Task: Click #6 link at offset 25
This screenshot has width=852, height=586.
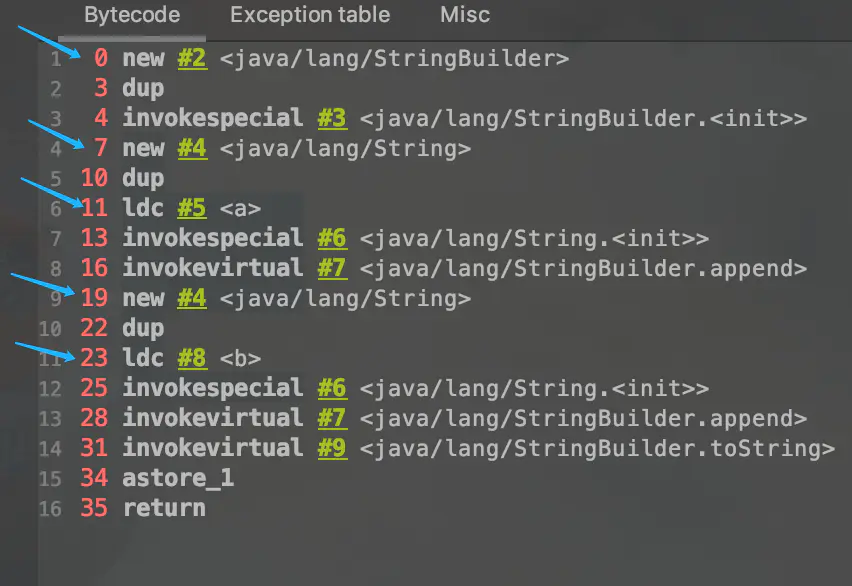Action: (332, 388)
